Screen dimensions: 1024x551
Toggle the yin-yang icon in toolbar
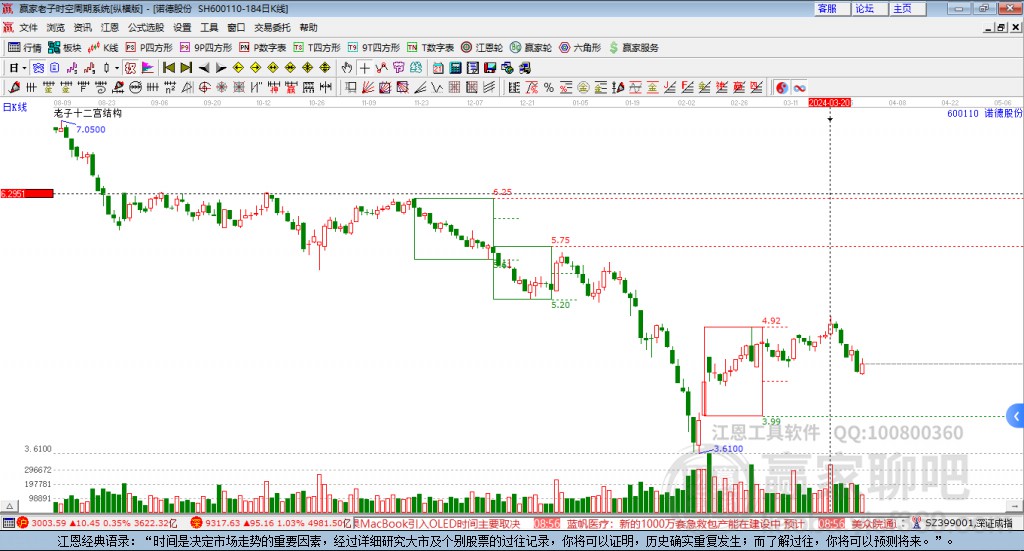[782, 87]
